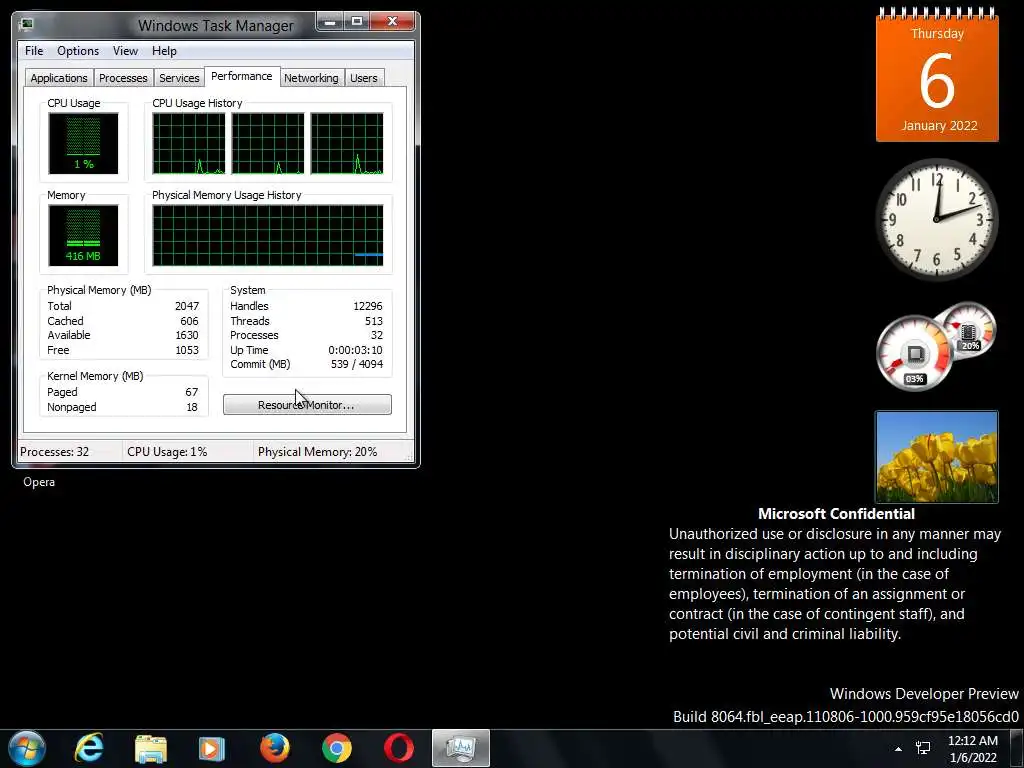Open Google Chrome from the taskbar
The height and width of the screenshot is (768, 1024).
337,748
